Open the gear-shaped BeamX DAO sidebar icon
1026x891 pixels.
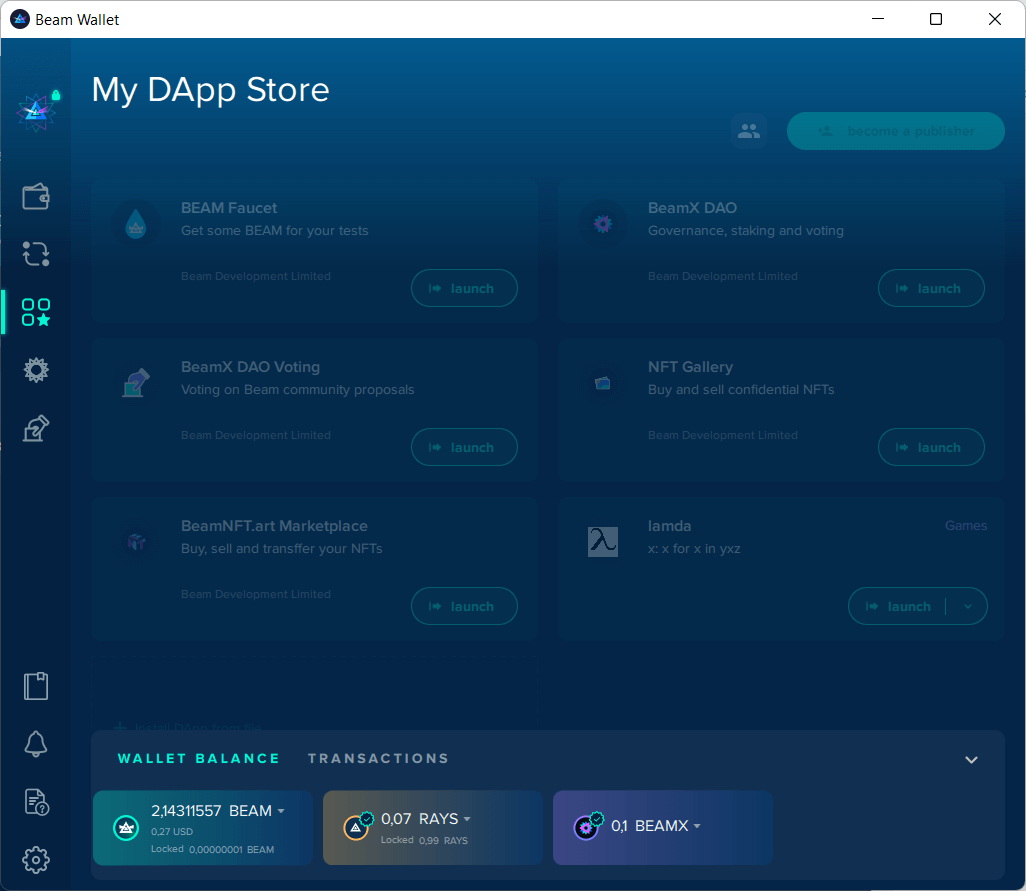pos(36,370)
